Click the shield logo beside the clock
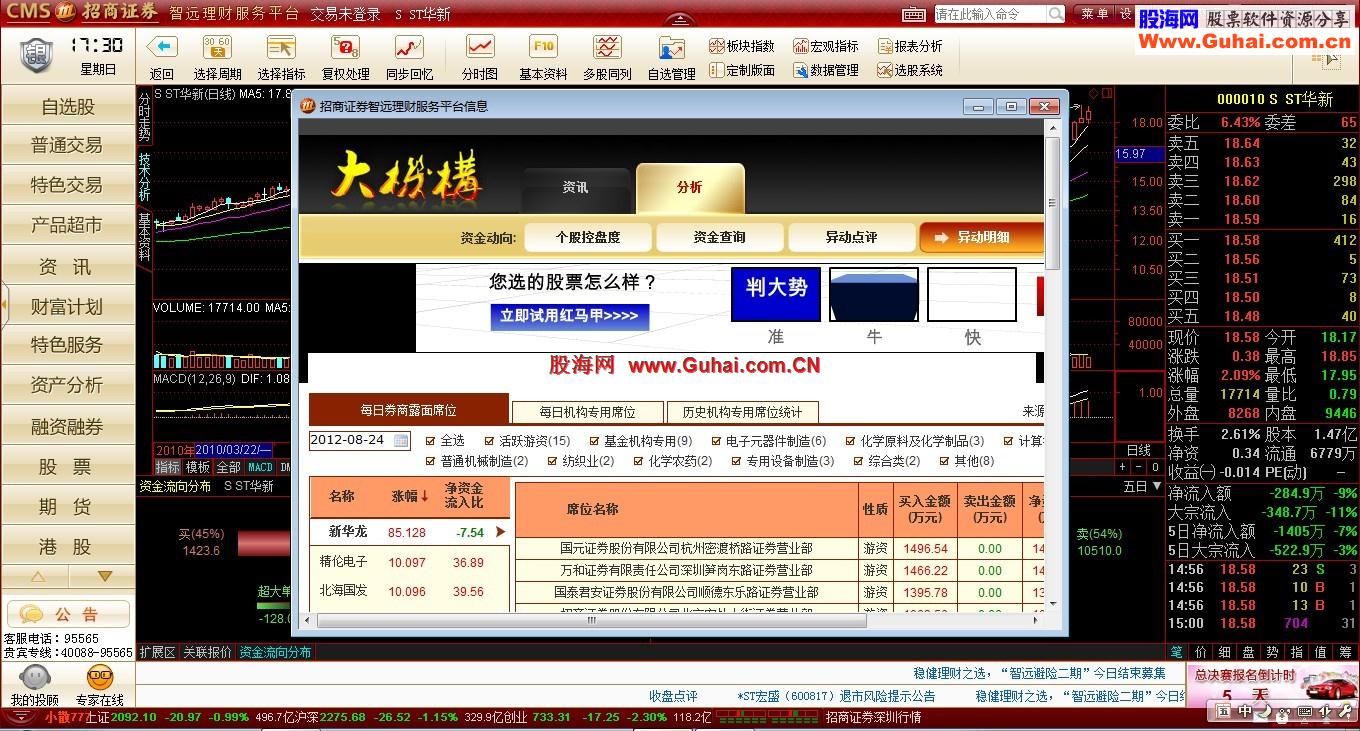Viewport: 1360px width, 731px height. pyautogui.click(x=37, y=54)
